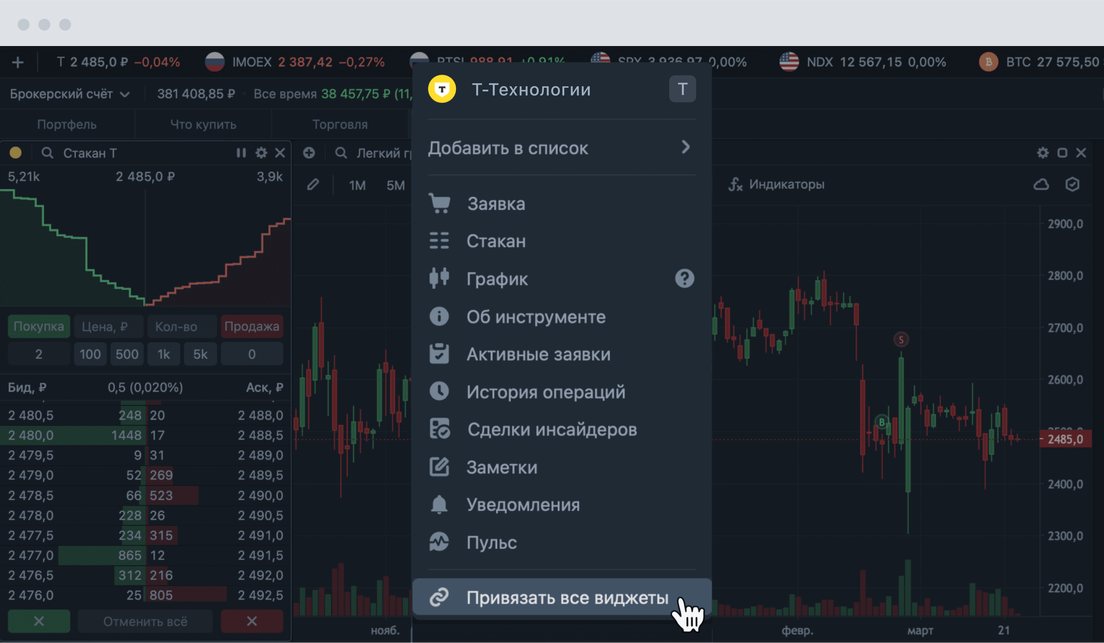Switch to the Портфель tab

tap(67, 125)
